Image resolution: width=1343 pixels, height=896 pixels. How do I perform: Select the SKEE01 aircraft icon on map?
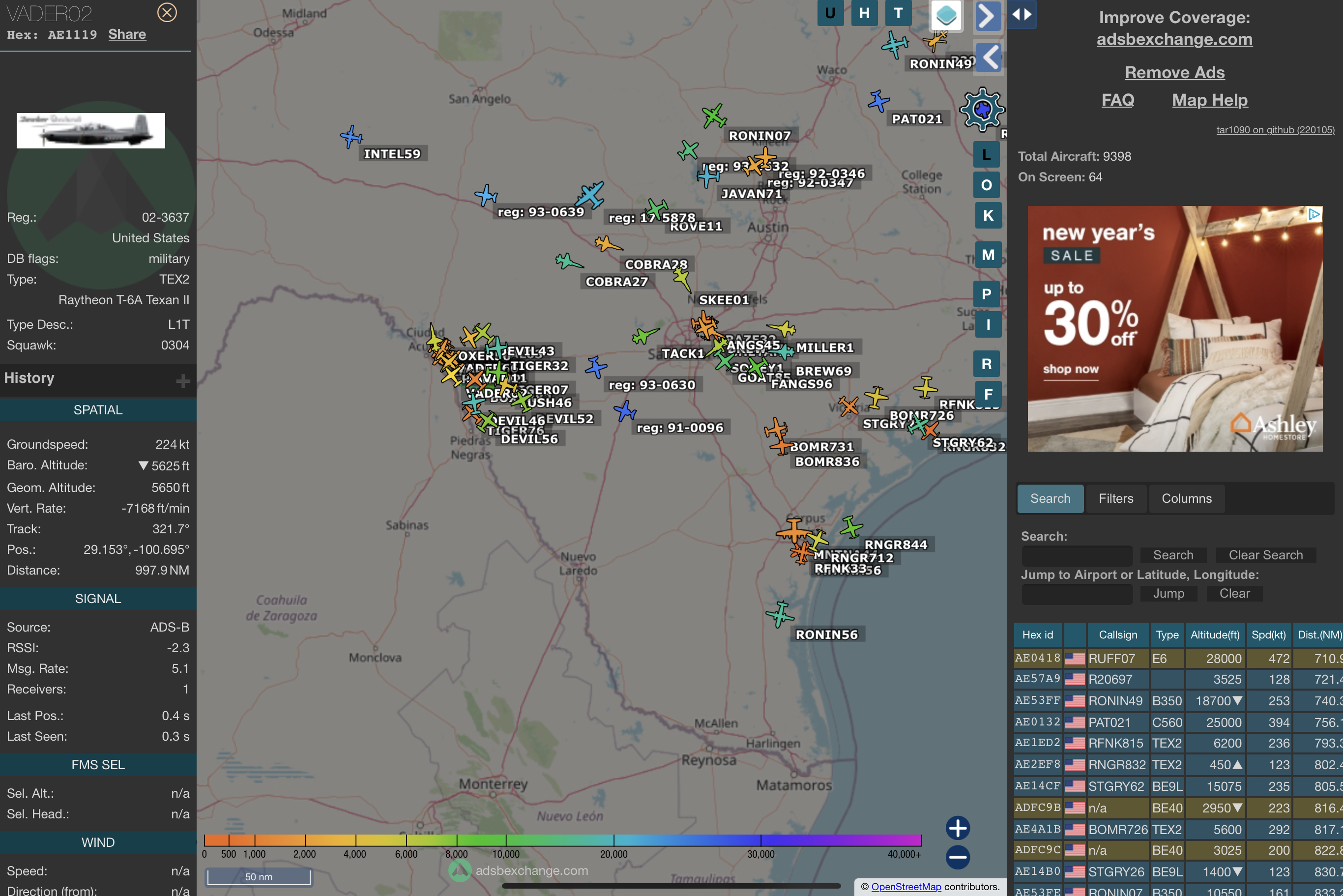682,280
